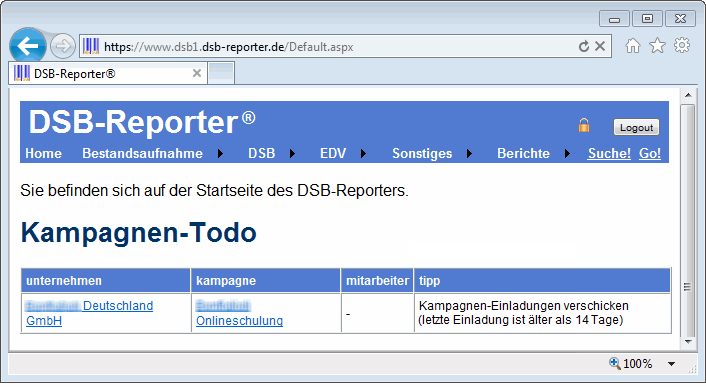Open browser settings gear icon
This screenshot has width=706, height=387.
pyautogui.click(x=682, y=45)
